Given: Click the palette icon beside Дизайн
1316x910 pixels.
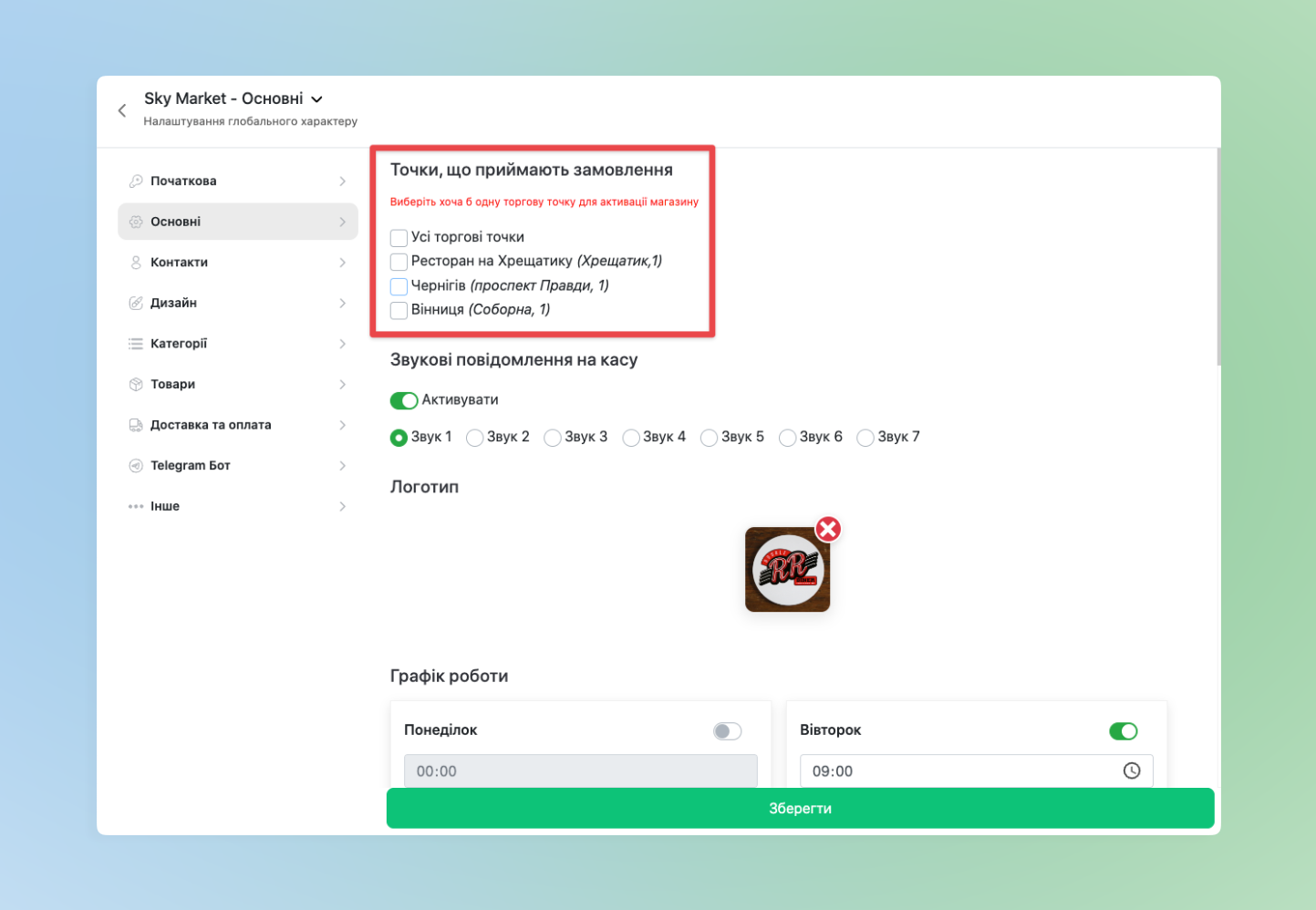Looking at the screenshot, I should click(x=136, y=303).
